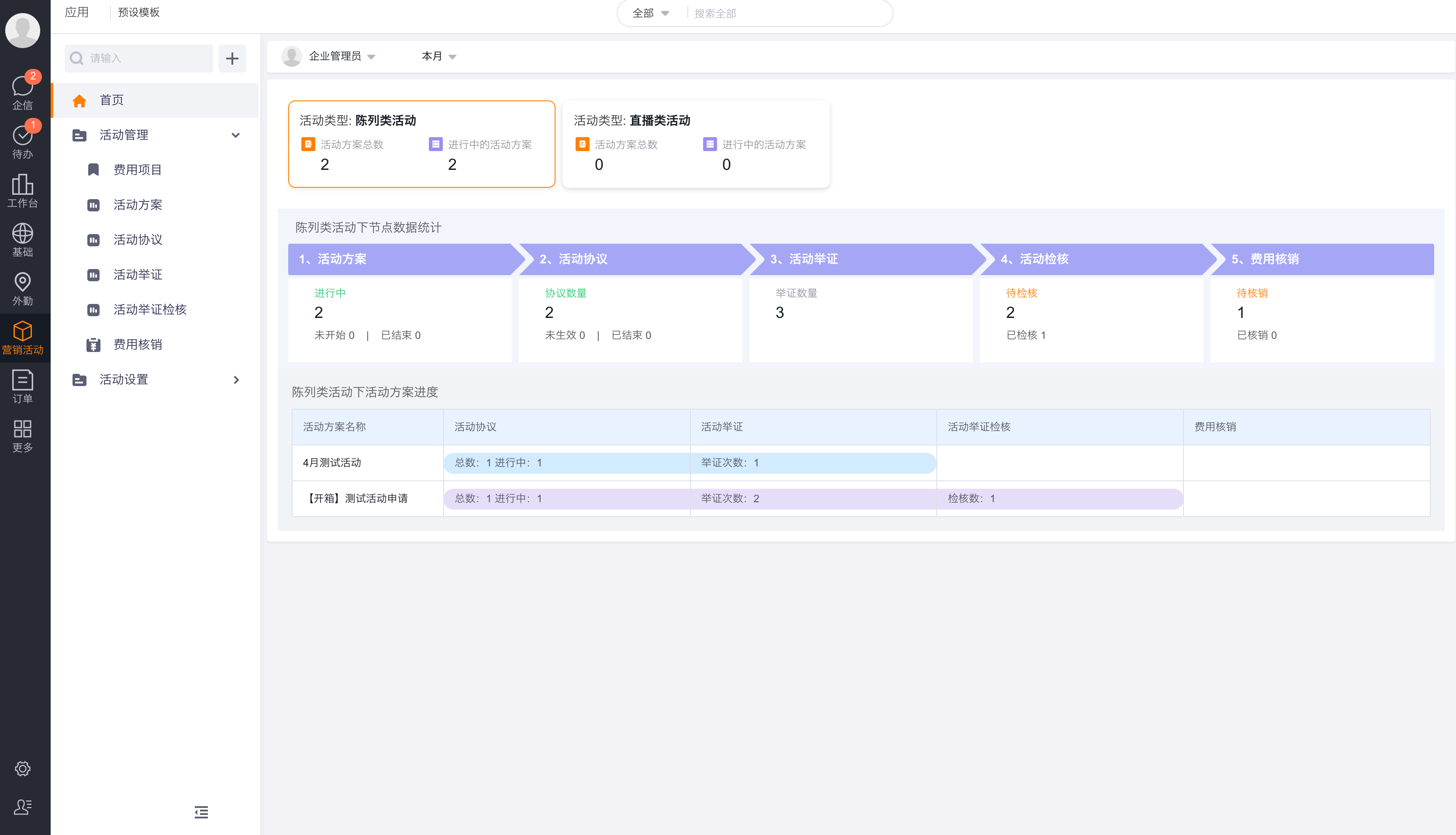The height and width of the screenshot is (835, 1456).
Task: Open the 本月 period dropdown
Action: (439, 56)
